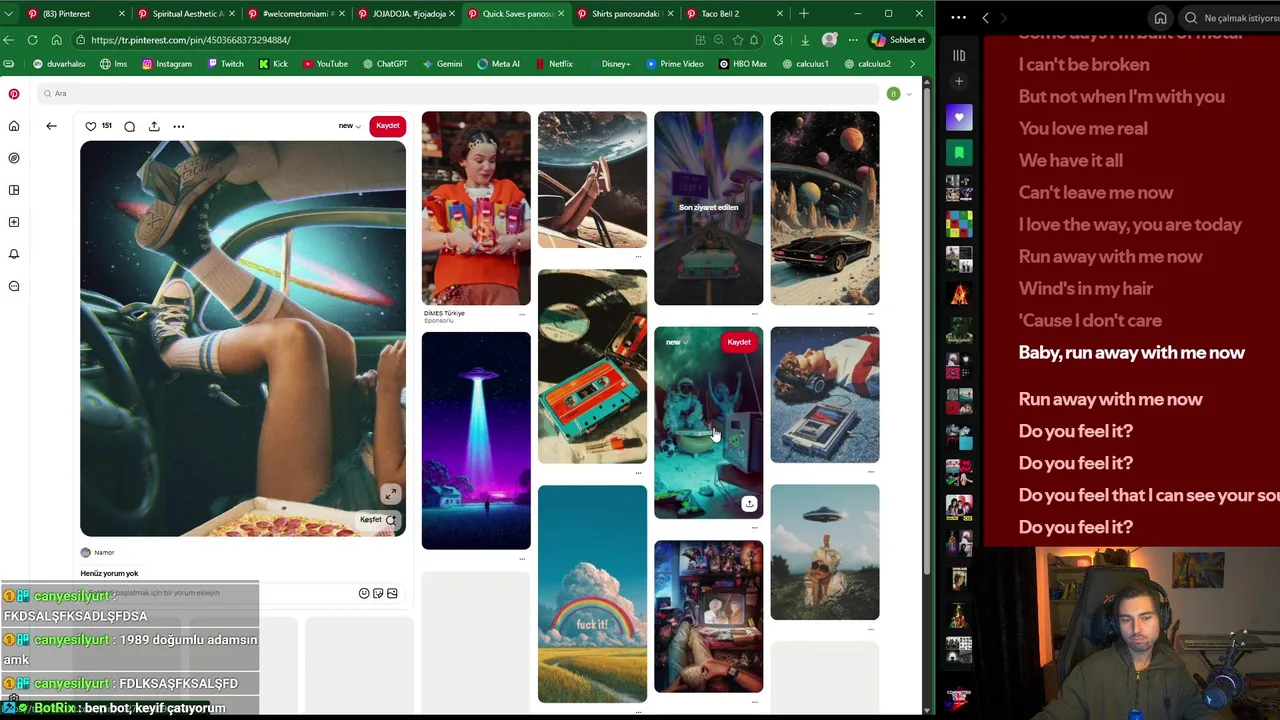Expand the account chevron next to avatar
Image resolution: width=1280 pixels, height=720 pixels.
(x=909, y=94)
